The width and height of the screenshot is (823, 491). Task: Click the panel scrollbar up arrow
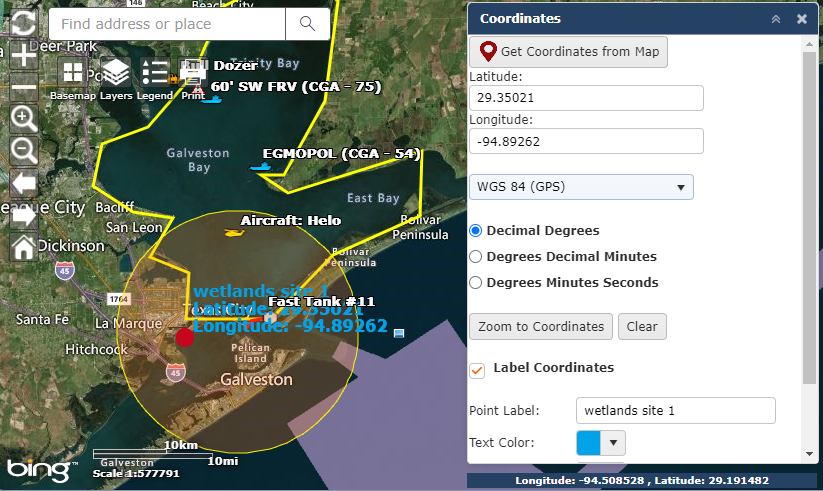pyautogui.click(x=809, y=45)
